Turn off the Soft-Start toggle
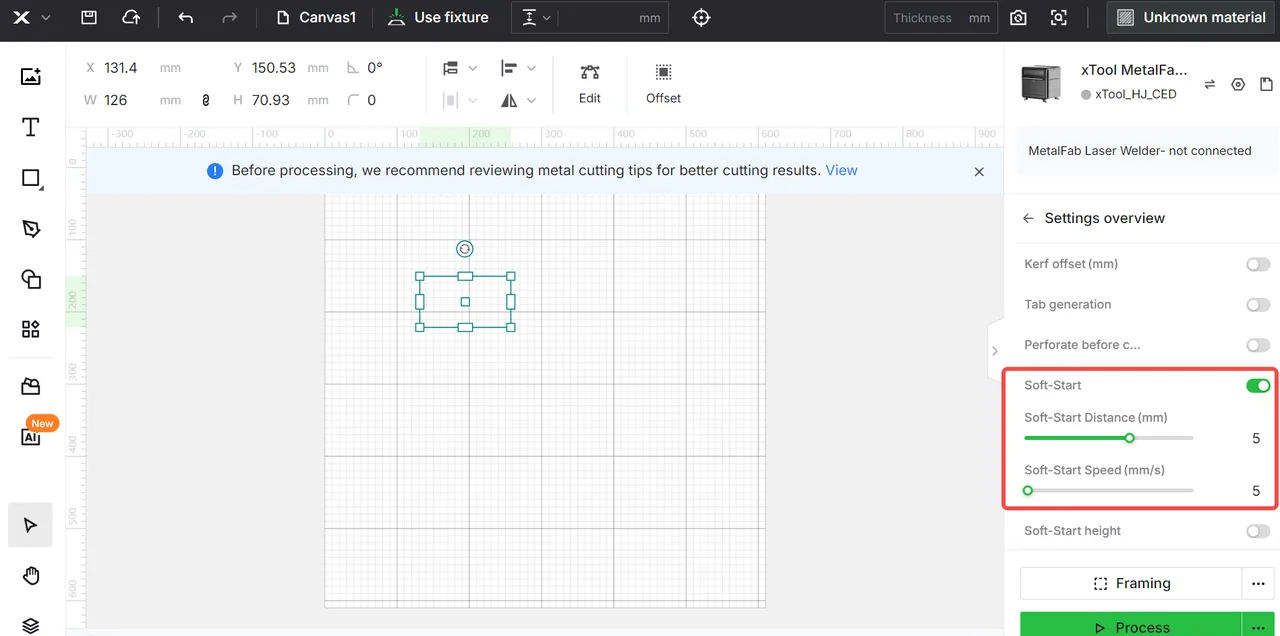 (x=1258, y=385)
